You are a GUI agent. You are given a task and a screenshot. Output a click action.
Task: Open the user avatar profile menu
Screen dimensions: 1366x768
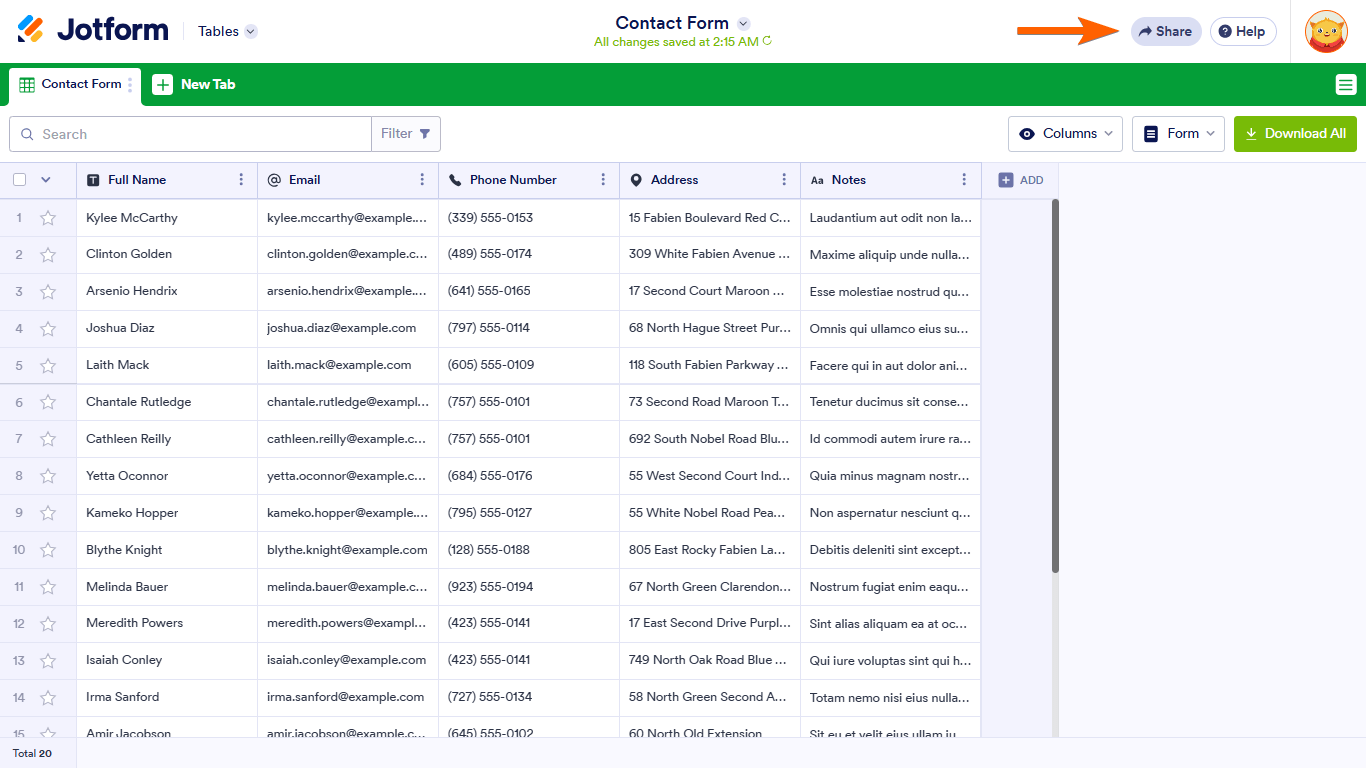point(1326,31)
